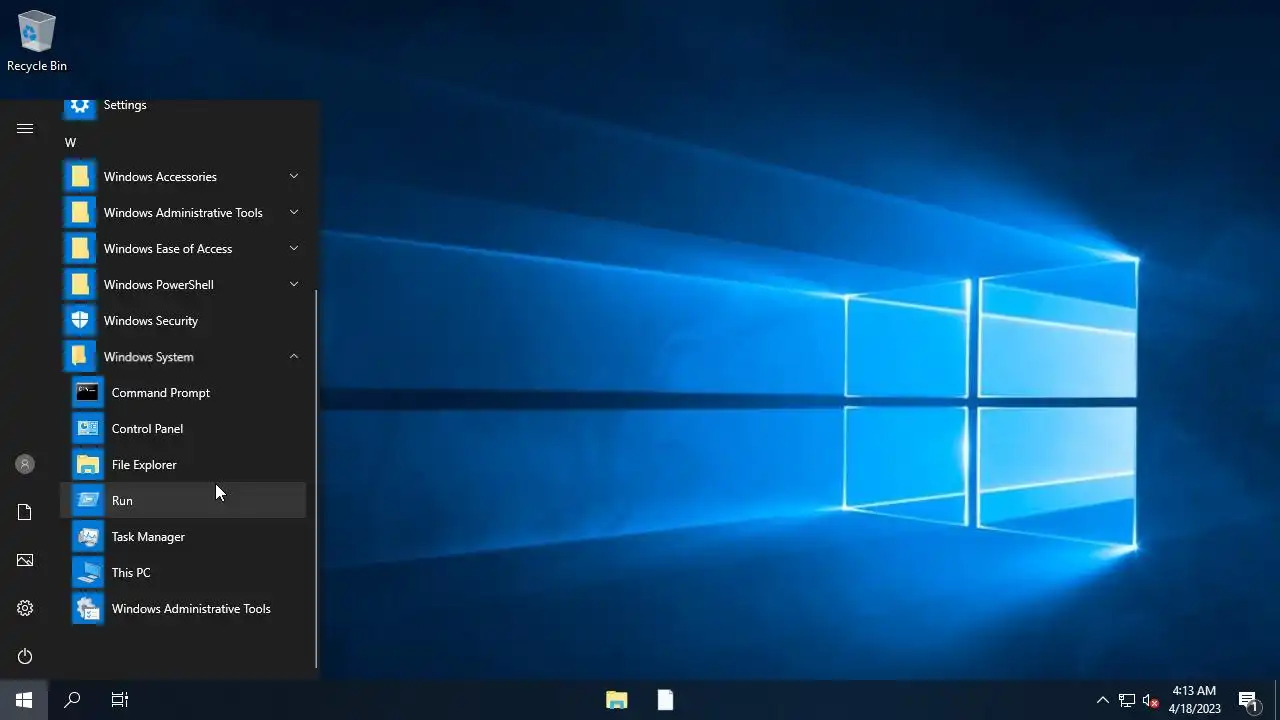Click Windows Administrative Tools gear icon at list bottom
The height and width of the screenshot is (720, 1280).
pyautogui.click(x=88, y=609)
